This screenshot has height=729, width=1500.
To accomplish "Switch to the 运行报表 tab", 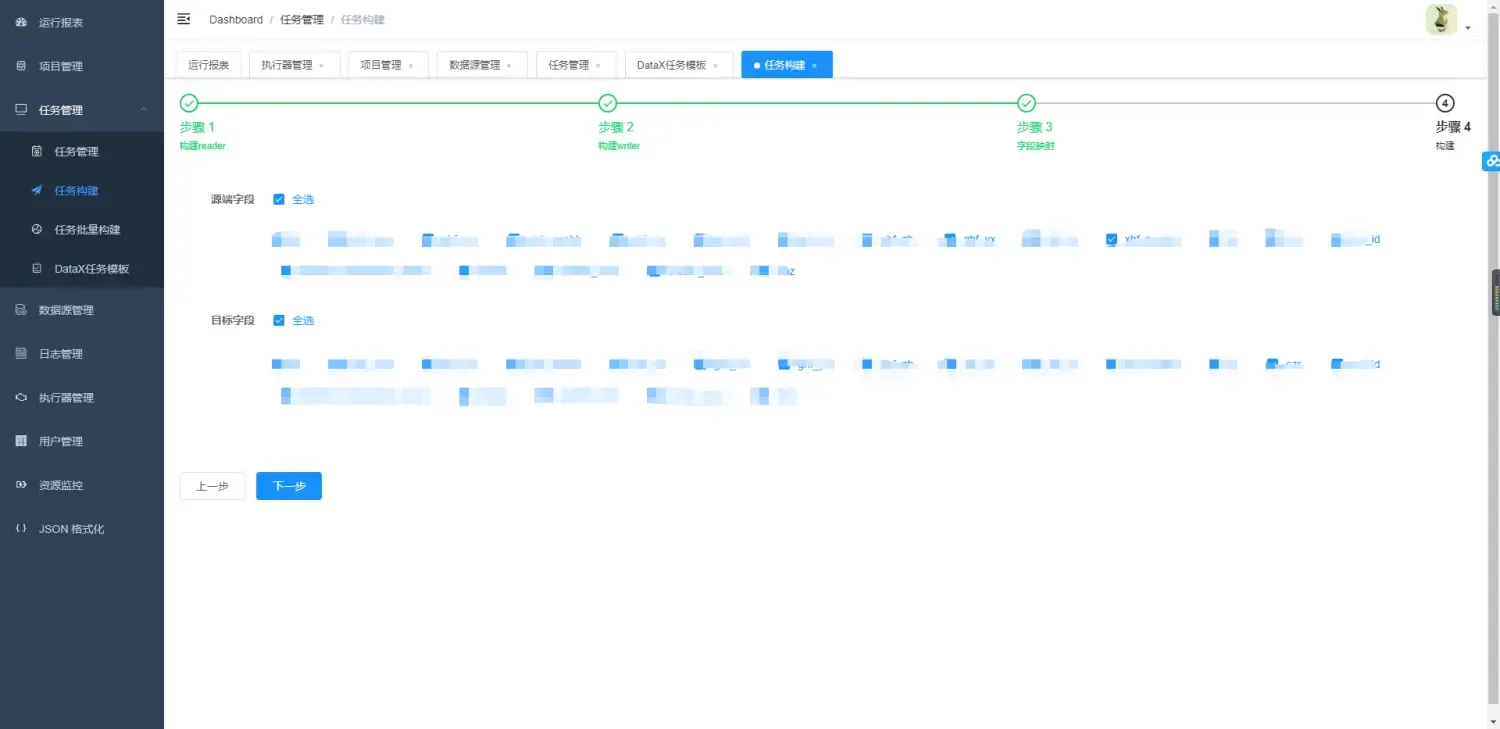I will [x=208, y=64].
